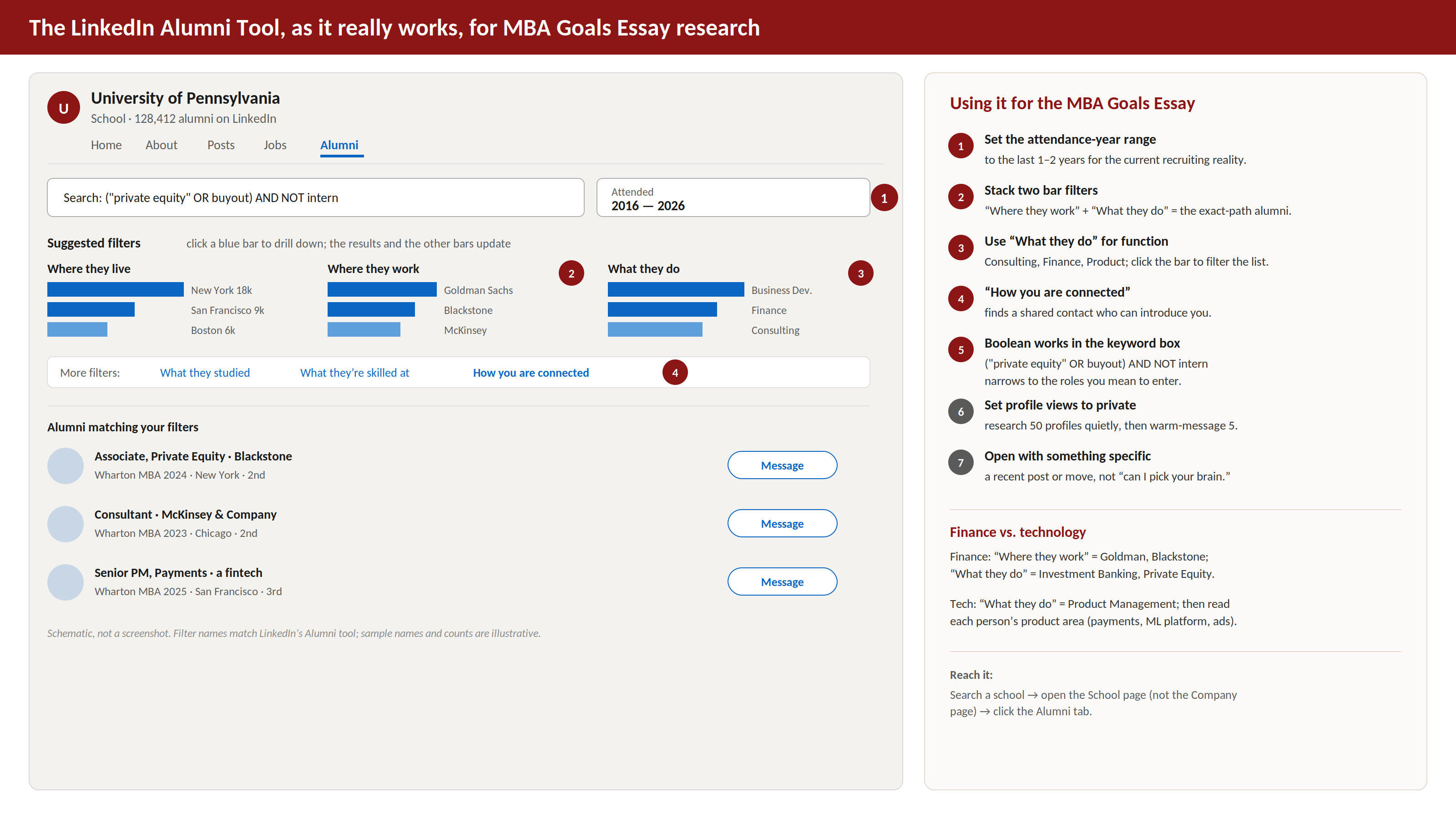Open the Blackstone Associate's profile photo
1456x819 pixels.
click(66, 466)
